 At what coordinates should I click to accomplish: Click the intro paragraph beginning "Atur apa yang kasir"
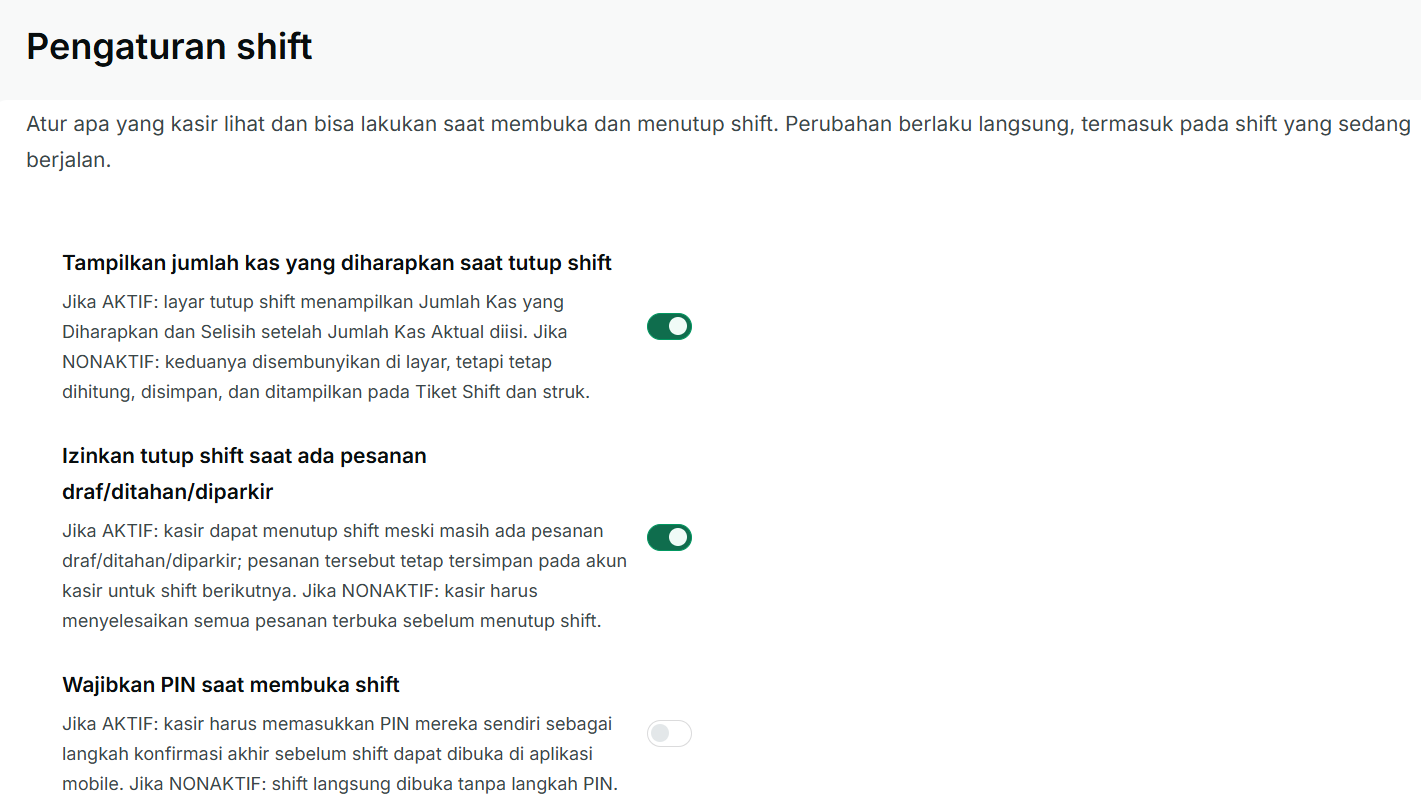[718, 142]
